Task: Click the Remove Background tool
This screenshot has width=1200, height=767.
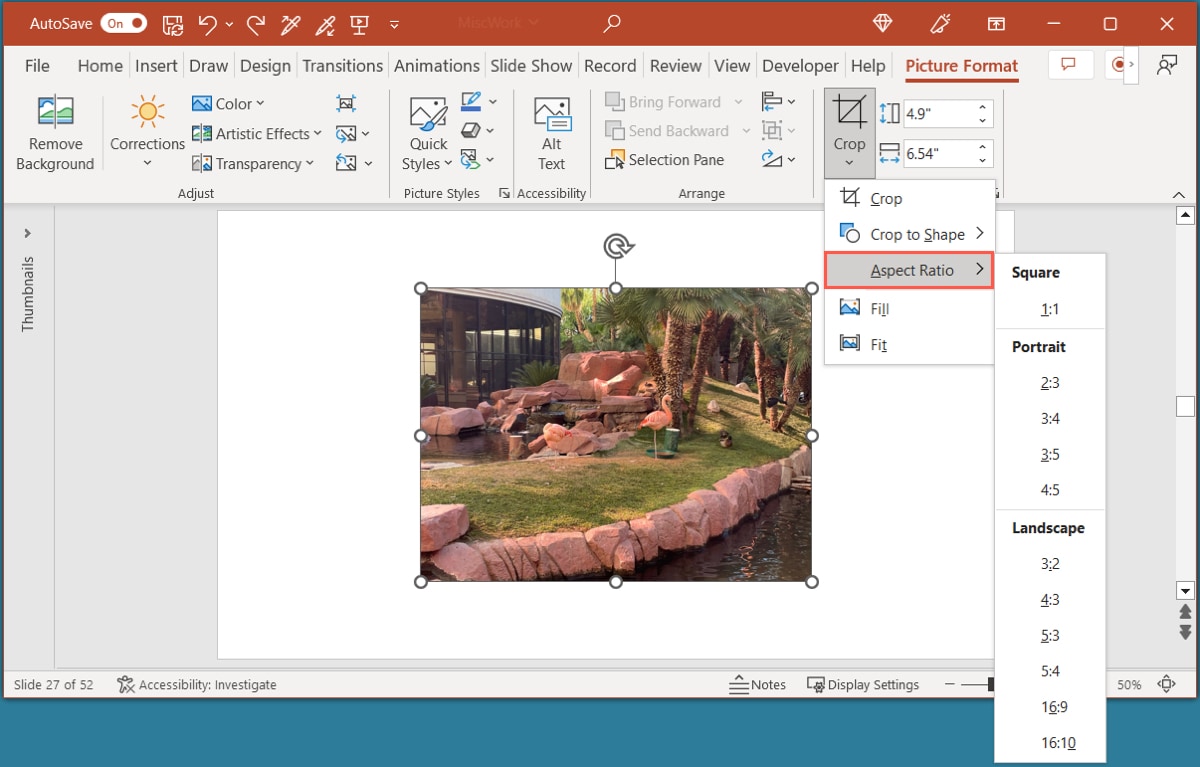Action: coord(55,131)
